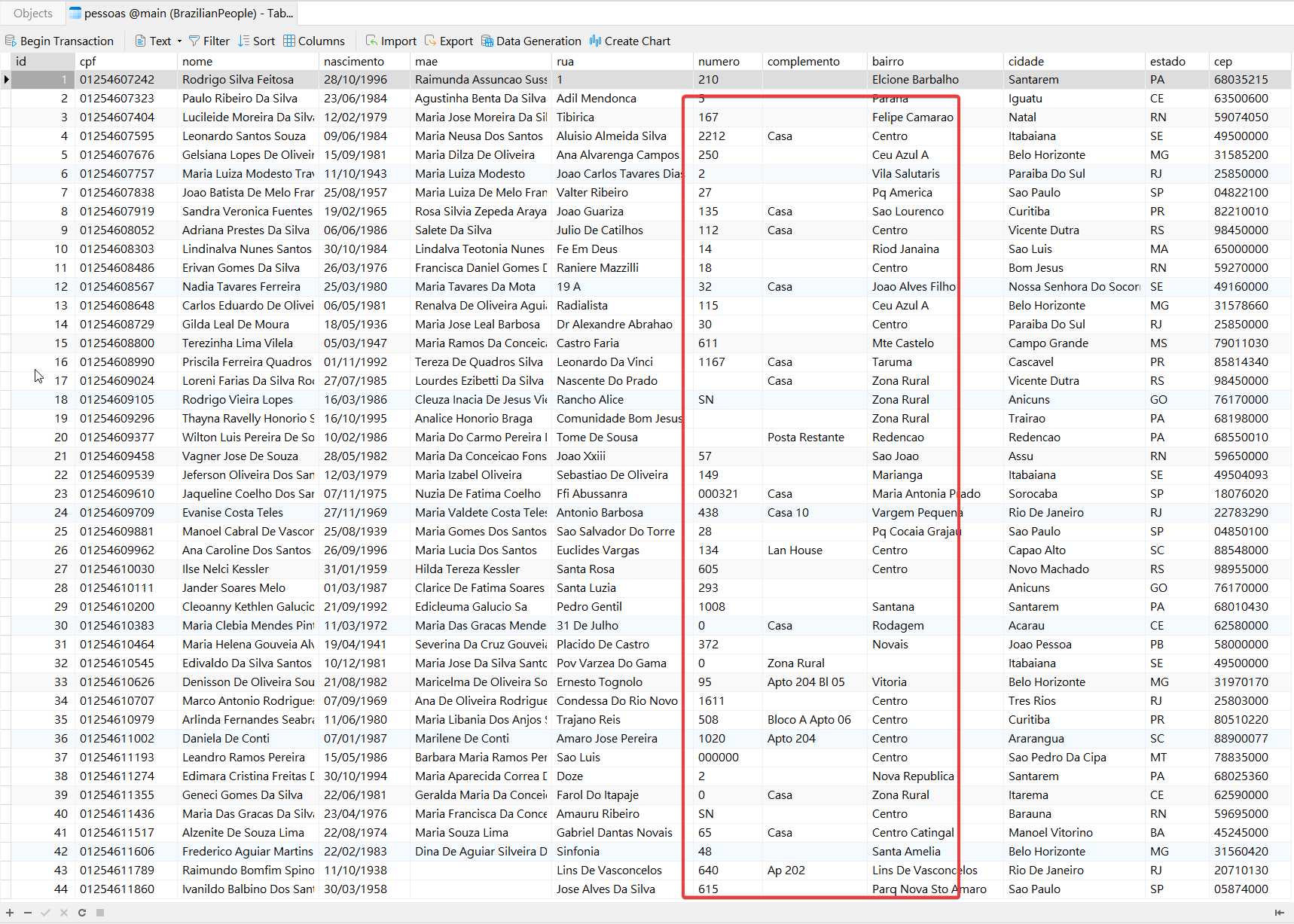Viewport: 1294px width, 924px height.
Task: Click the Sort icon
Action: pyautogui.click(x=243, y=41)
